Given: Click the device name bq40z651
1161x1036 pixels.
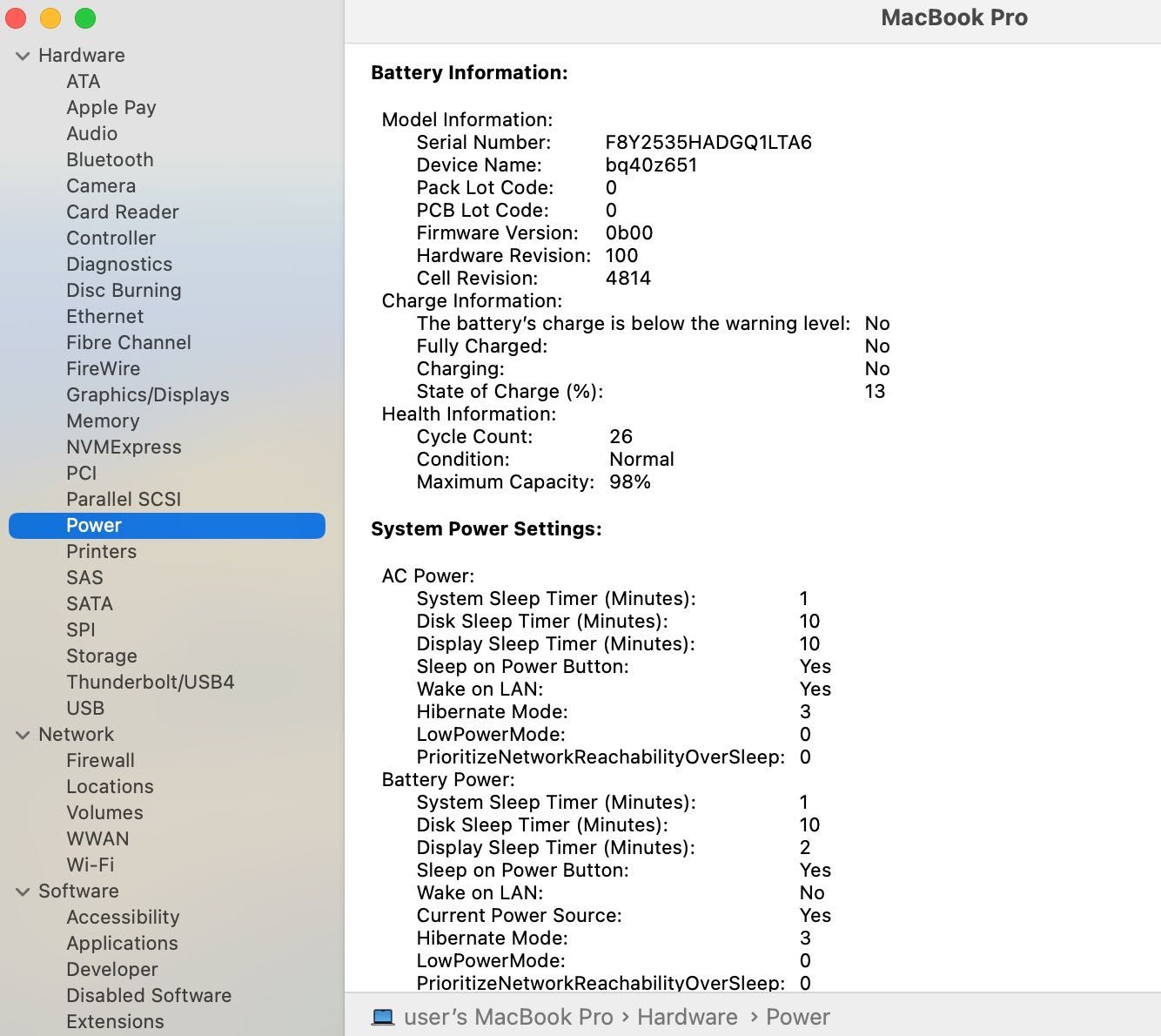Looking at the screenshot, I should click(x=651, y=165).
